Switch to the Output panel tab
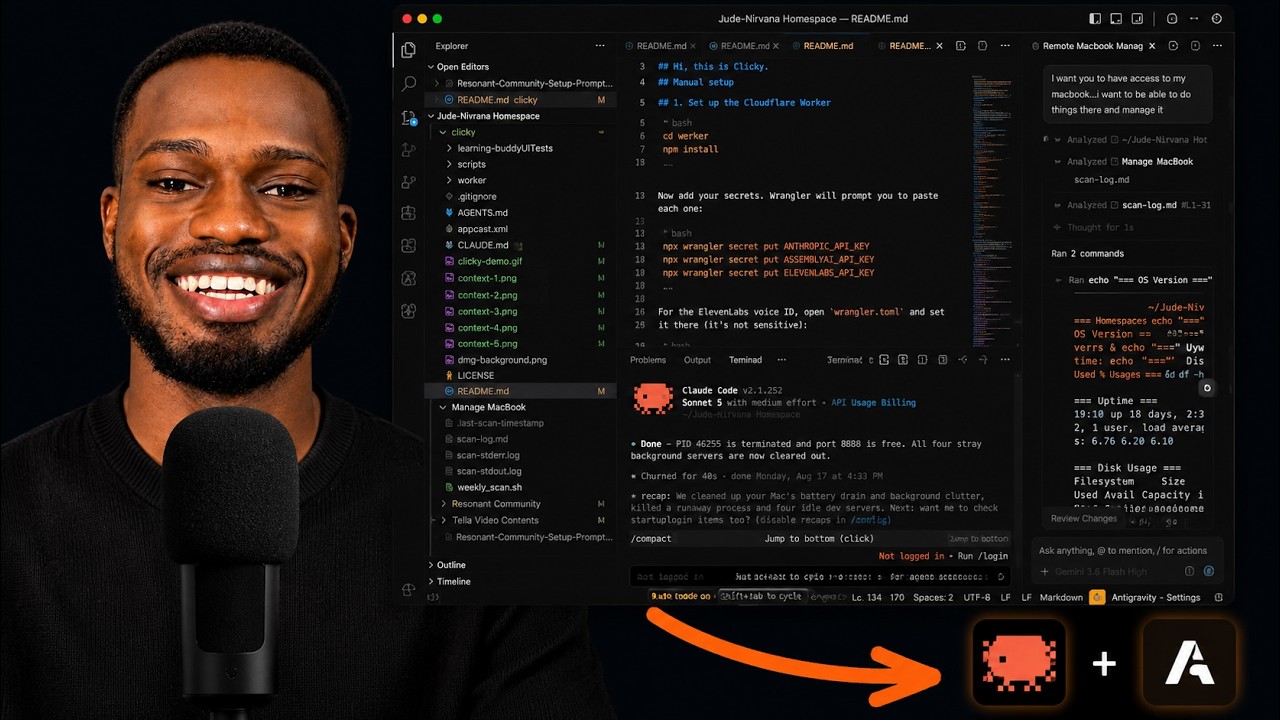The height and width of the screenshot is (720, 1280). click(697, 360)
